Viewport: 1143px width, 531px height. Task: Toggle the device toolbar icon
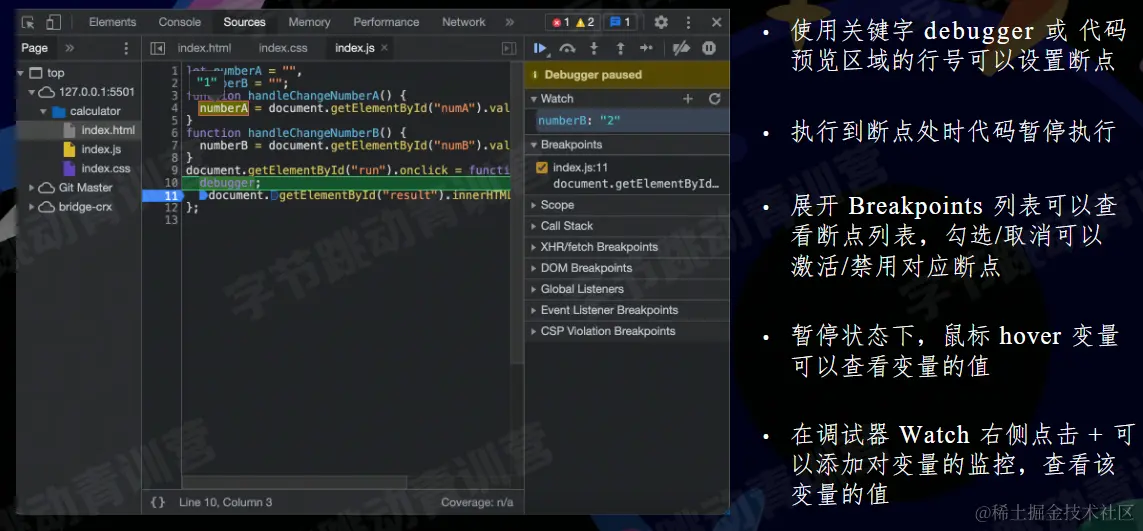[53, 23]
